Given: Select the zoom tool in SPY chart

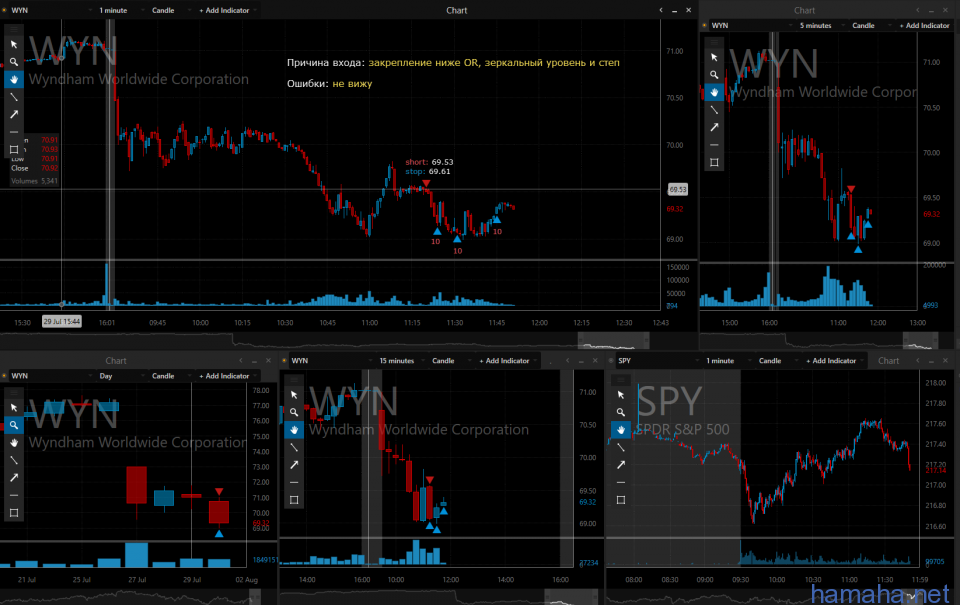Looking at the screenshot, I should point(621,413).
